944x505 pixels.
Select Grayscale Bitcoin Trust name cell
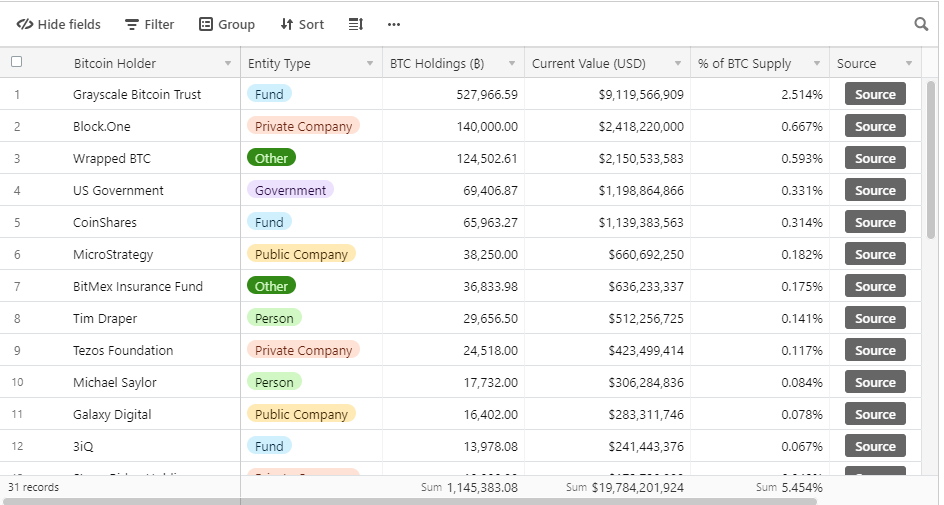pyautogui.click(x=137, y=94)
